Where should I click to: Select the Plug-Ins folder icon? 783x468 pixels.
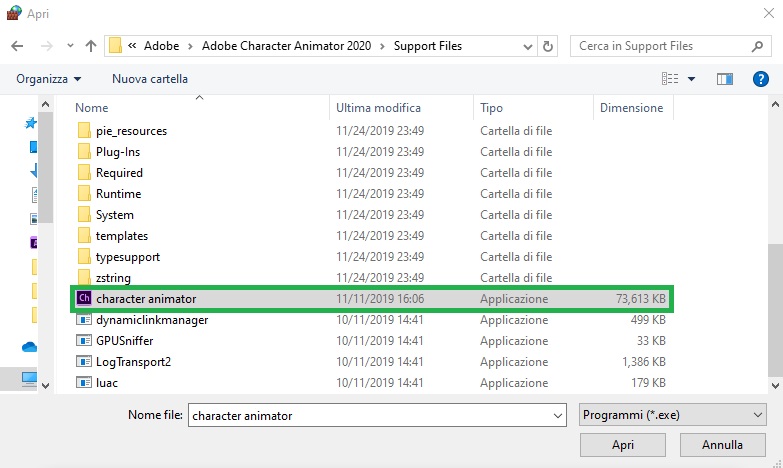84,152
